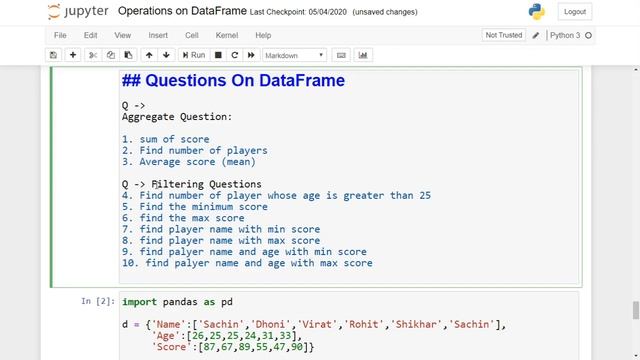
Task: Click line '3. Average score (mean)'
Action: click(189, 162)
